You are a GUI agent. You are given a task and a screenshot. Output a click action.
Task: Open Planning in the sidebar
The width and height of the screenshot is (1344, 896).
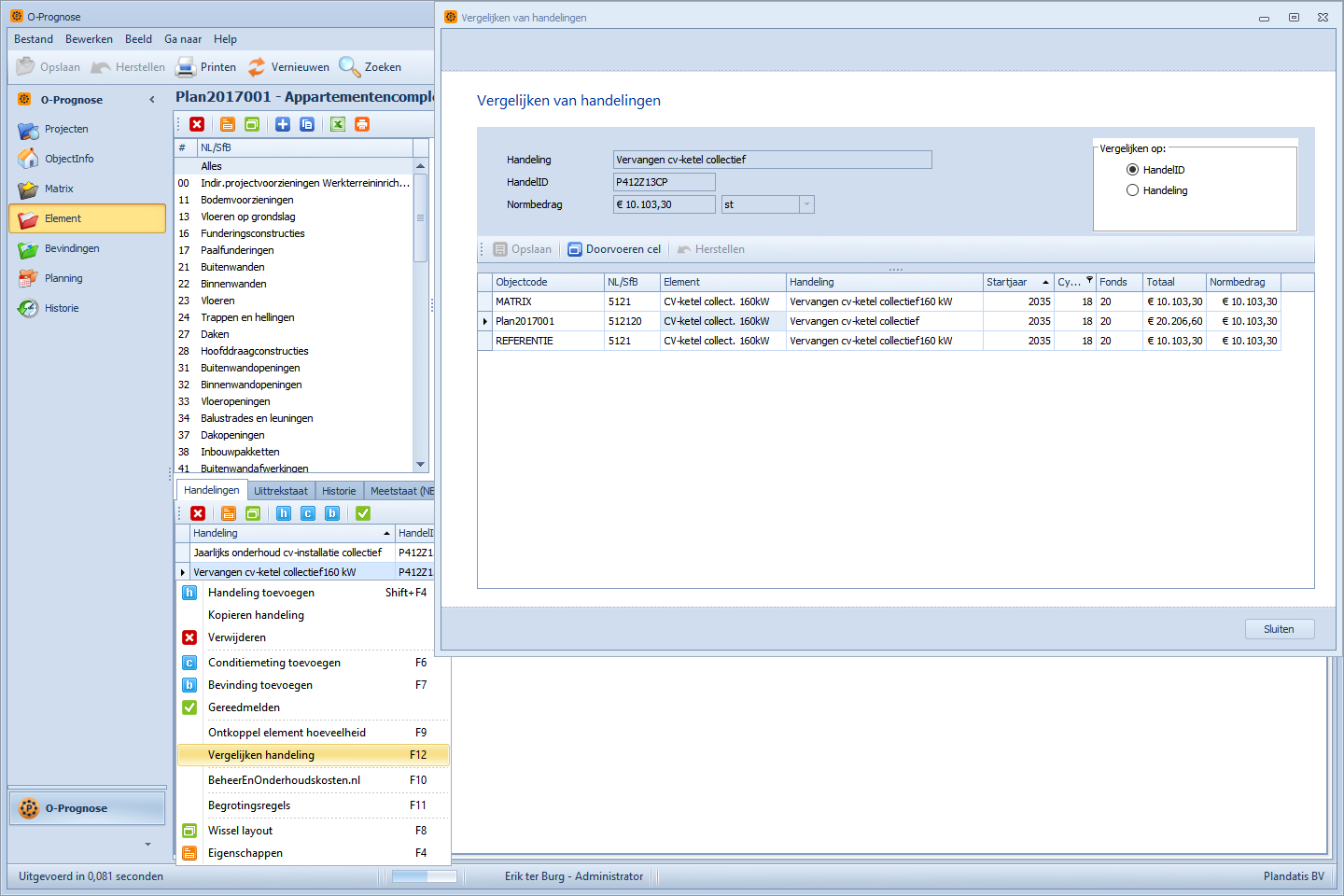(x=63, y=279)
